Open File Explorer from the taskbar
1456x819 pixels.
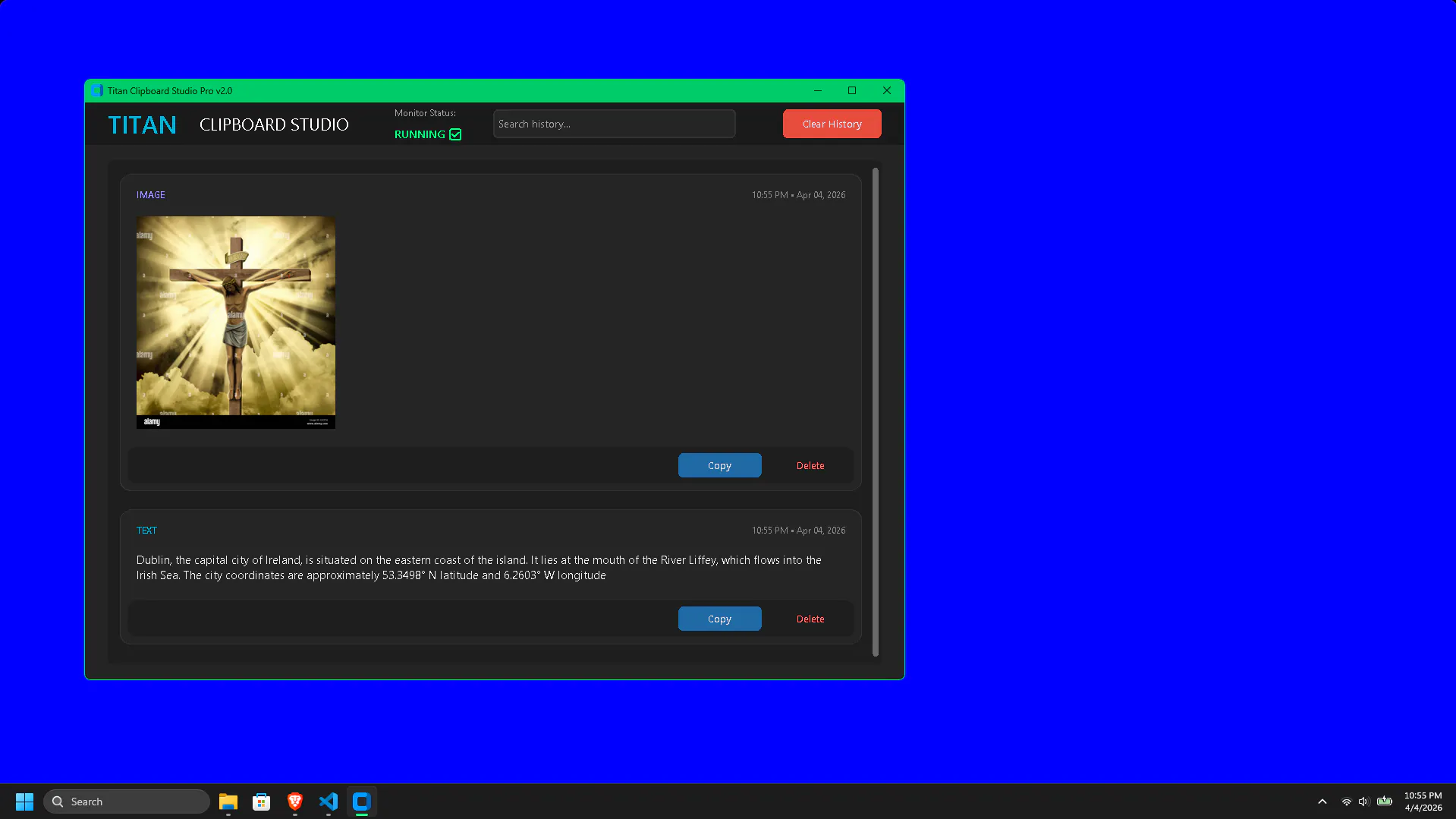click(228, 802)
